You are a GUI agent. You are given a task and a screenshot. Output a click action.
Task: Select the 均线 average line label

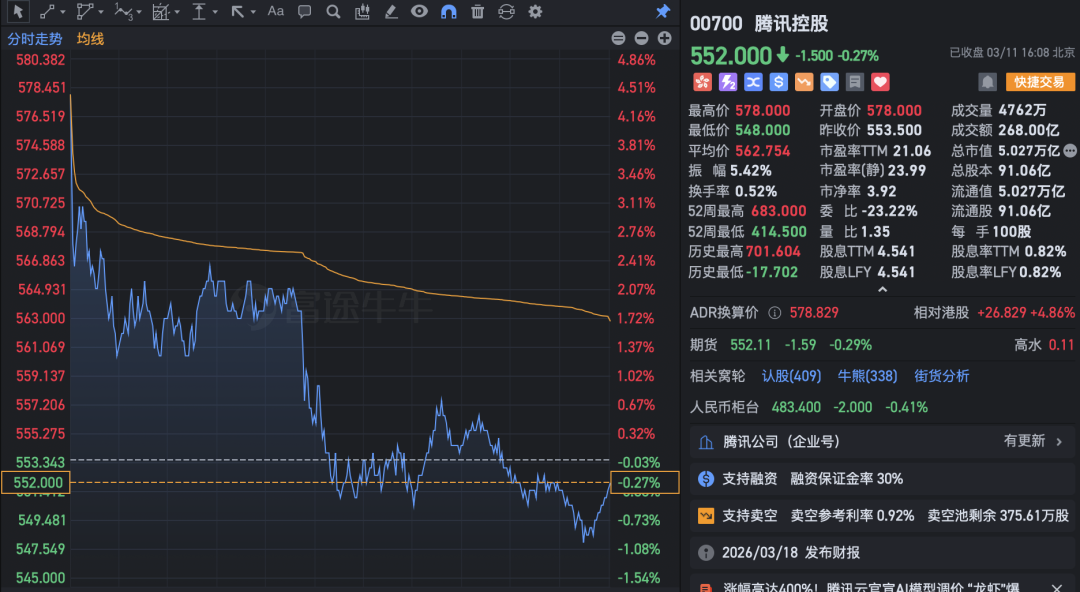(90, 39)
